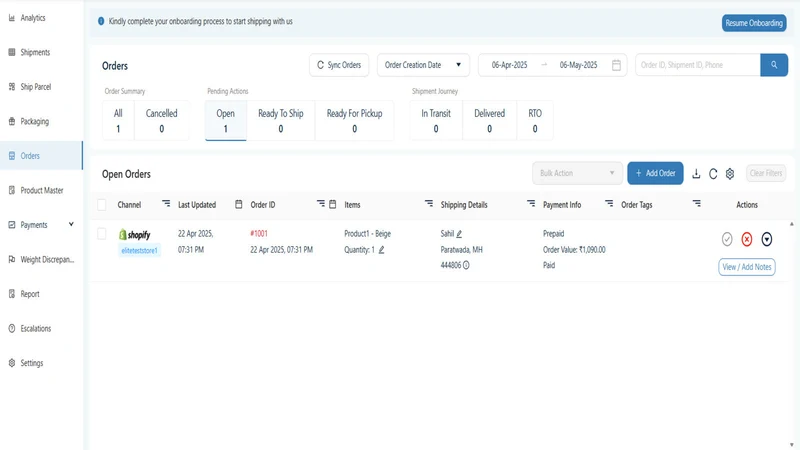Edit item quantity pencil icon
The width and height of the screenshot is (800, 450).
click(381, 250)
